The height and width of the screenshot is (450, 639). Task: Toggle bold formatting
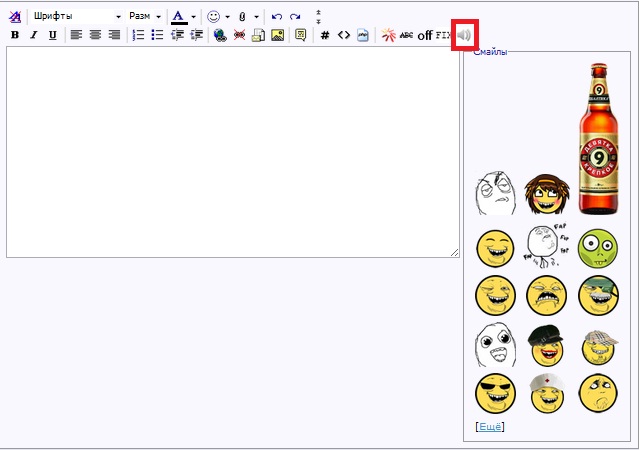point(15,35)
